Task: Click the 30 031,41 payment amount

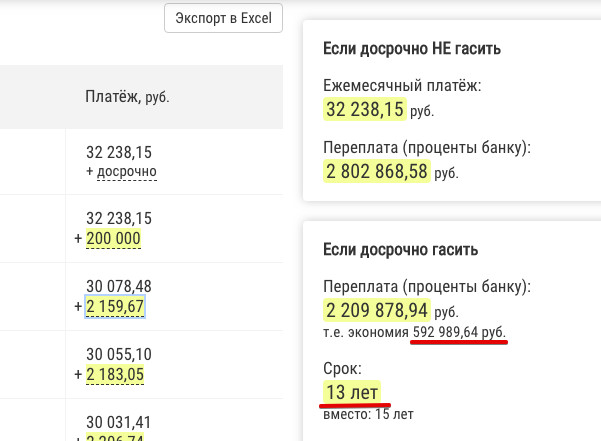Action: 119,421
